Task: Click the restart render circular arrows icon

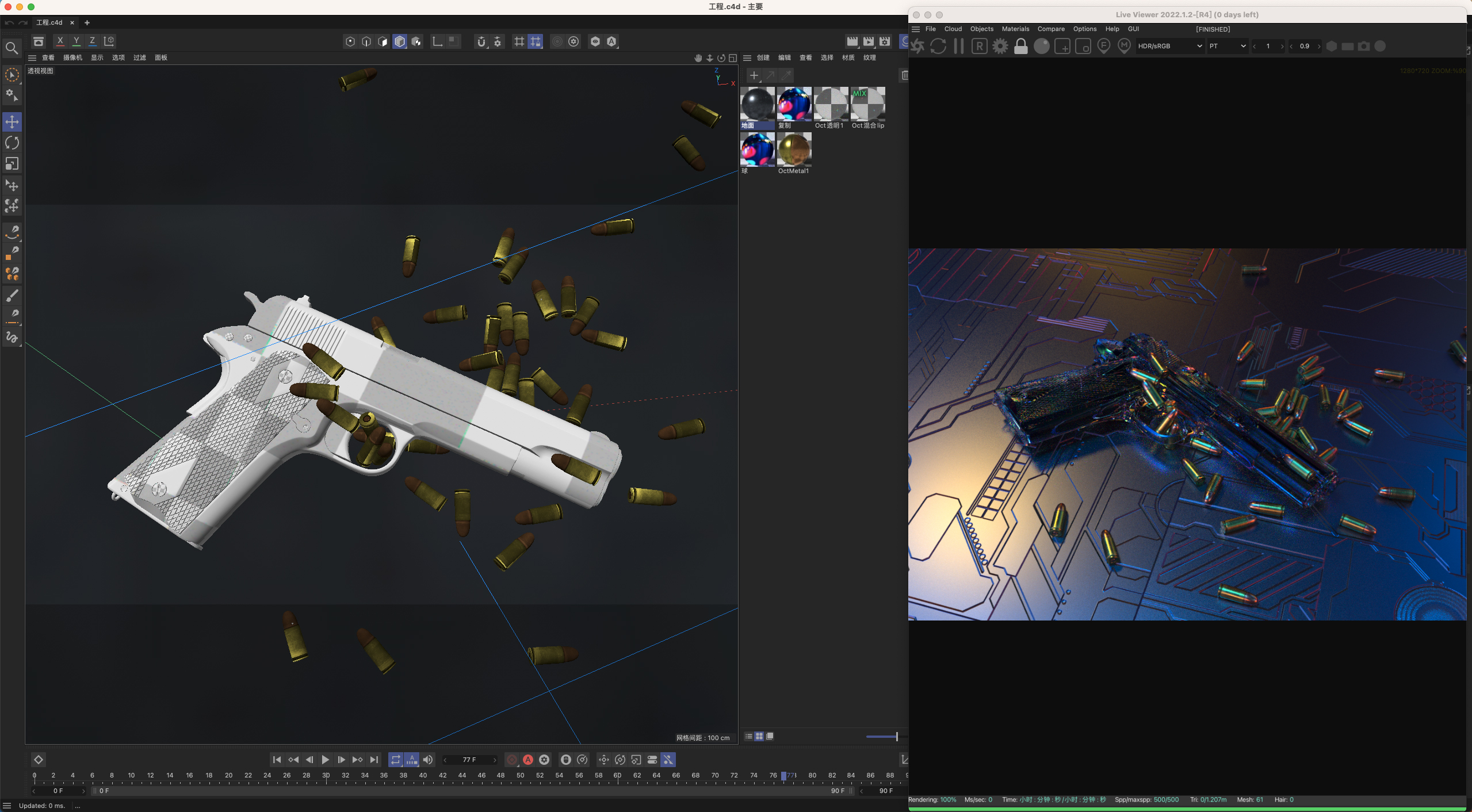Action: [938, 46]
